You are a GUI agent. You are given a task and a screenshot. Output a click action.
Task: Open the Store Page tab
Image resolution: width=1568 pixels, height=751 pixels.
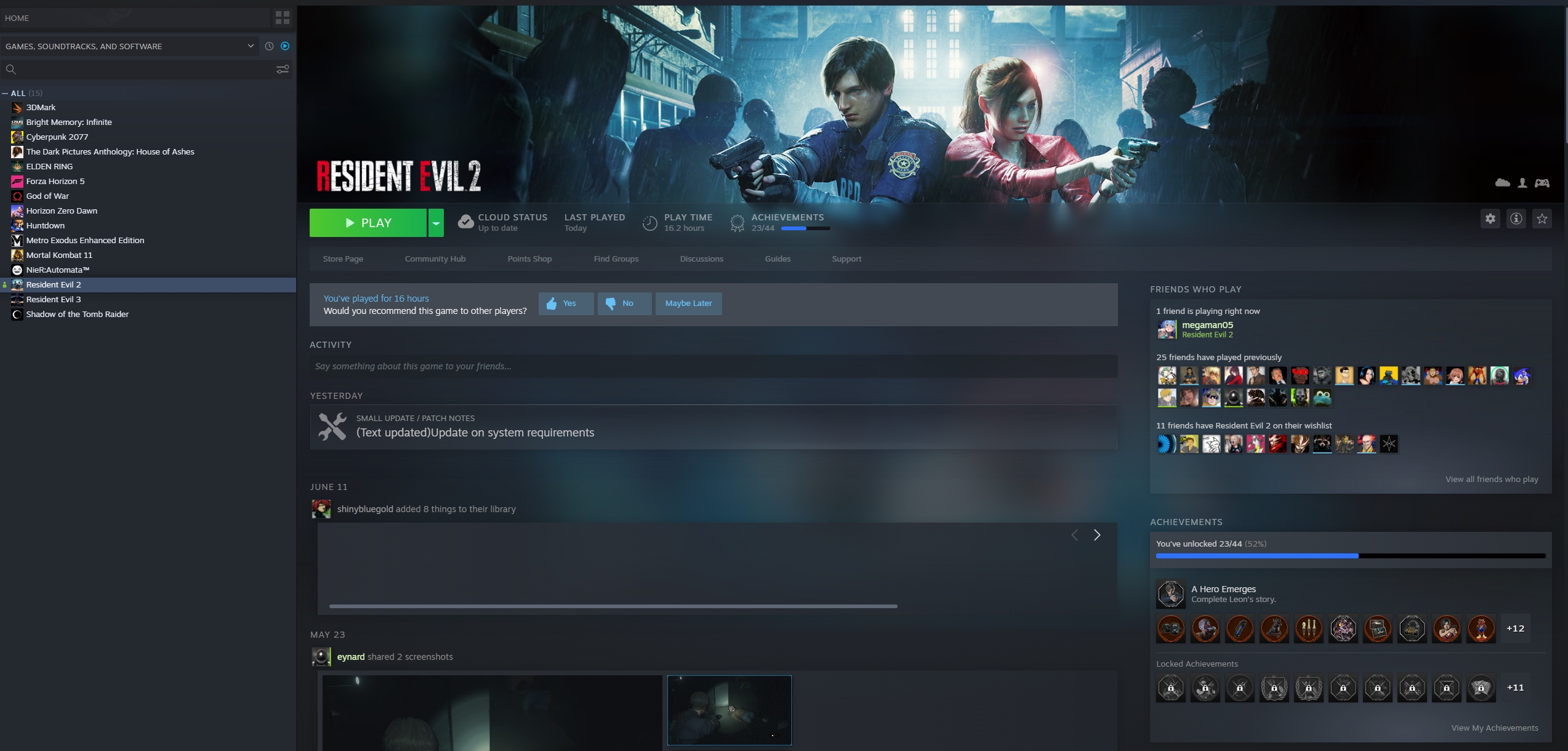[x=343, y=259]
